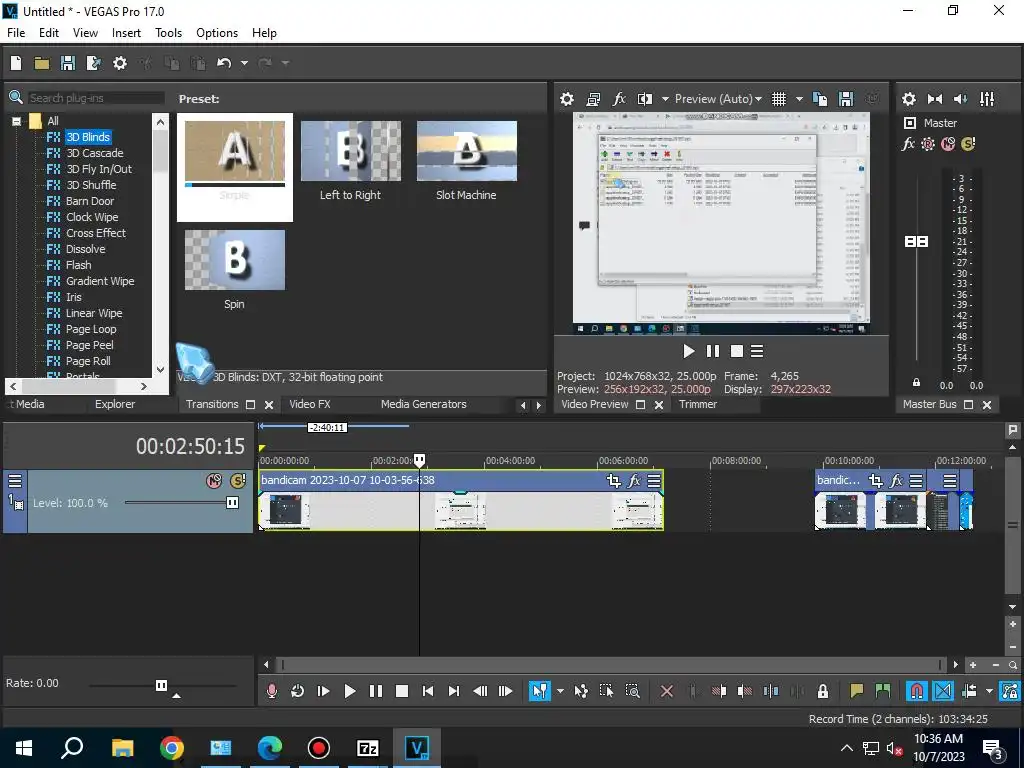The image size is (1024, 768).
Task: Switch to the Video FX tab
Action: click(310, 404)
